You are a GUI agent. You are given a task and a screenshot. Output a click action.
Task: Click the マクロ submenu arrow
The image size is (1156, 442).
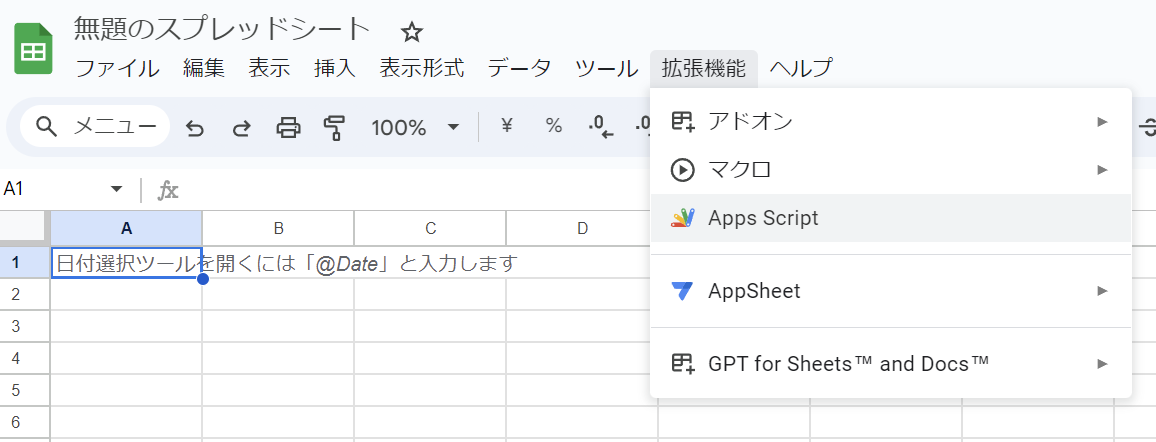coord(1102,169)
